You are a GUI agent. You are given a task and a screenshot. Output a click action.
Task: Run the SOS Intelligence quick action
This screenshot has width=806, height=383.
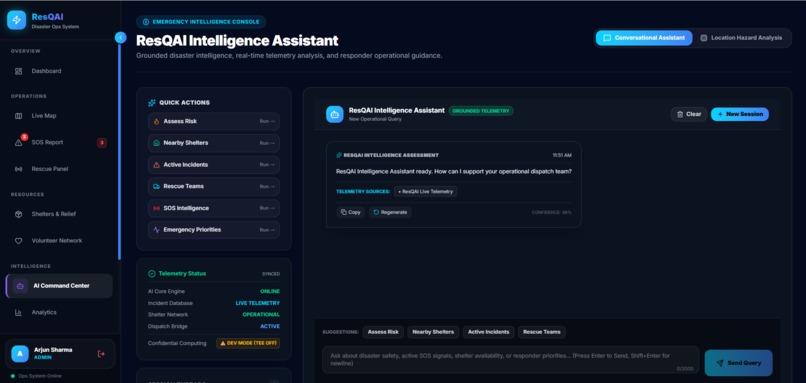coord(214,208)
